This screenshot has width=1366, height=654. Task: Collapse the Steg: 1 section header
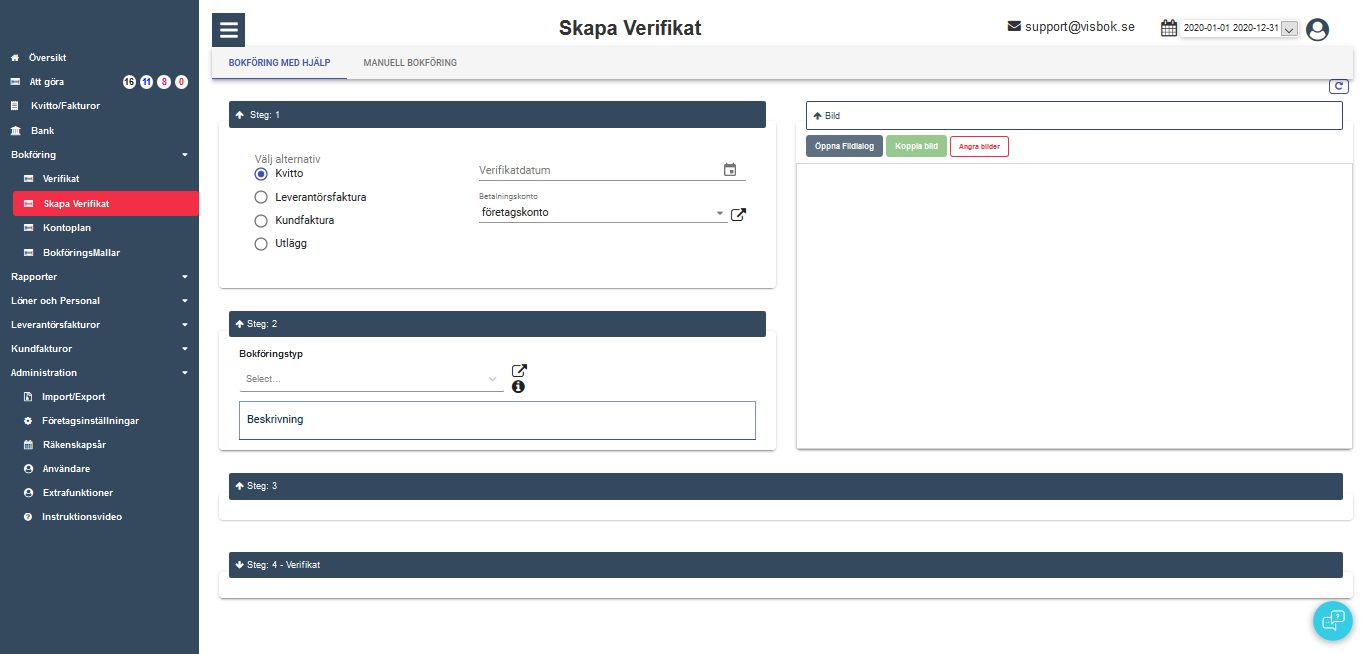click(497, 114)
